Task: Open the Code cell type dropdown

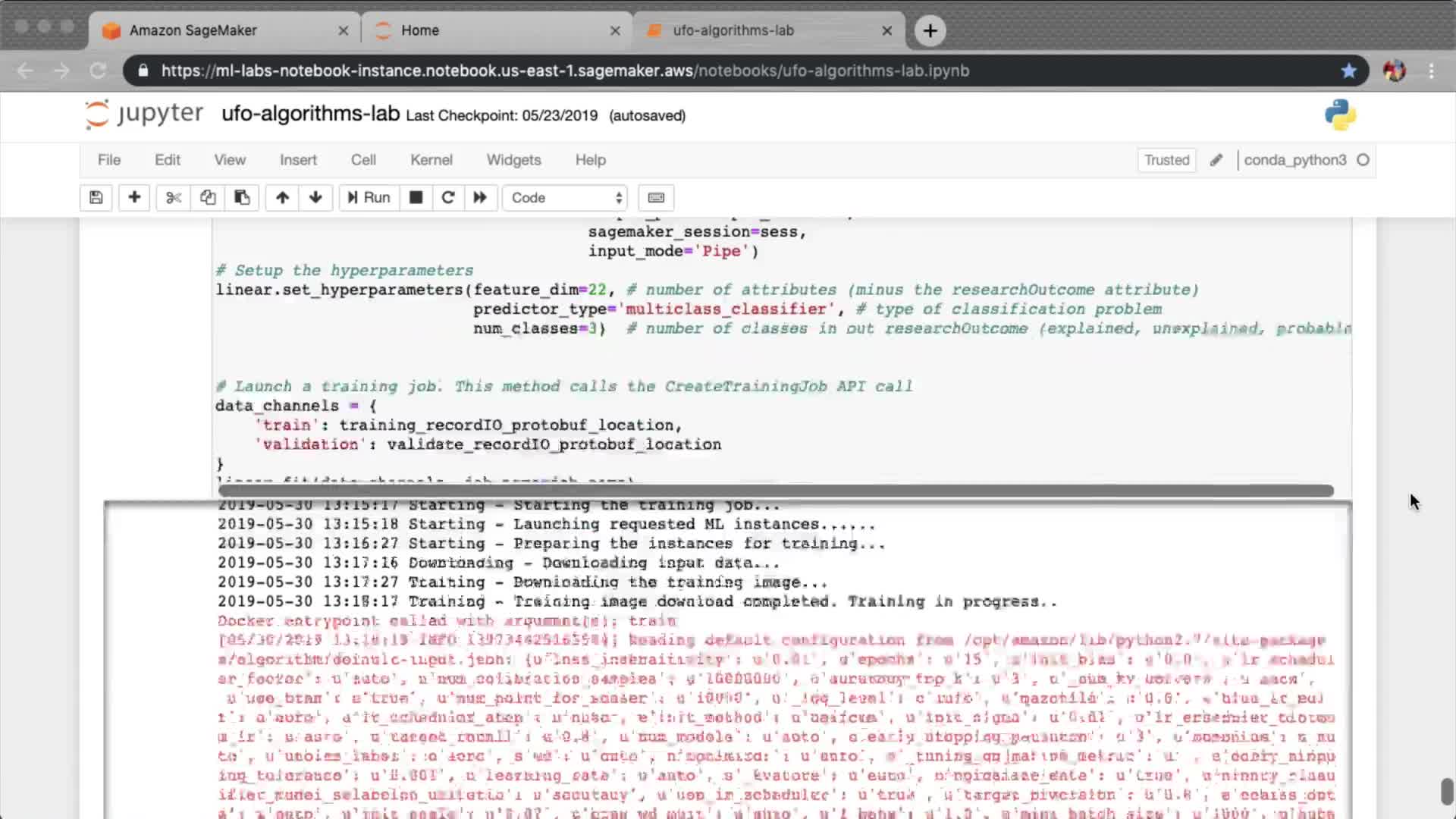Action: point(565,198)
